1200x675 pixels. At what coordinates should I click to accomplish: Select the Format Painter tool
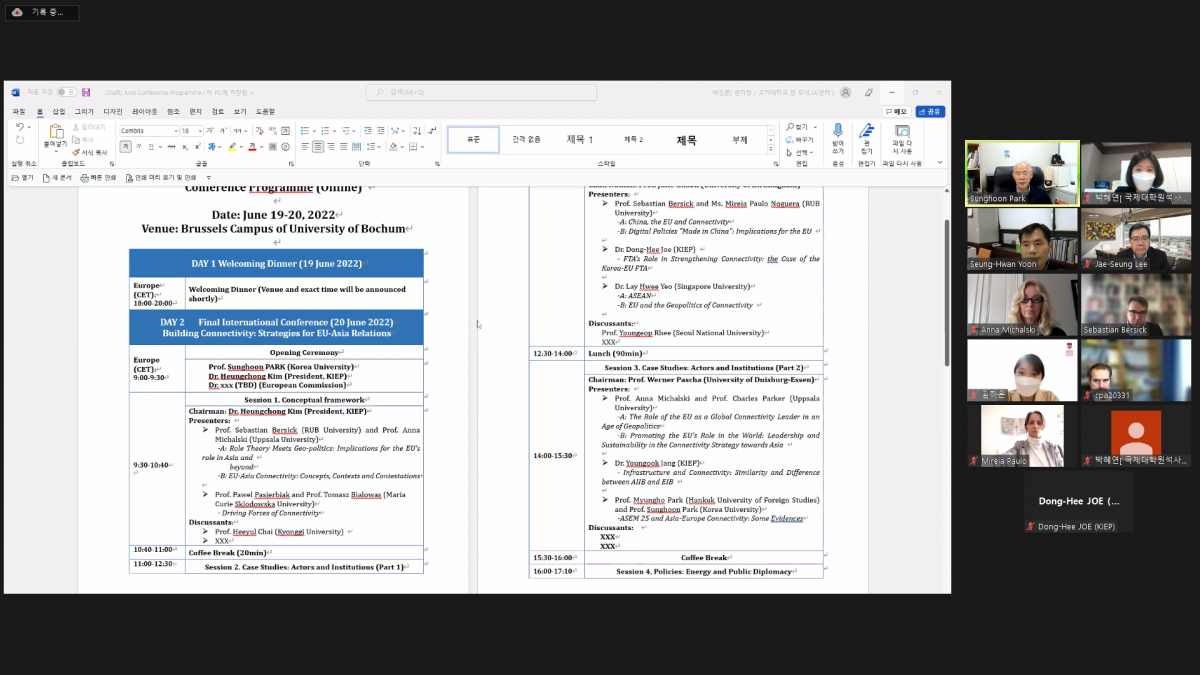[x=90, y=152]
